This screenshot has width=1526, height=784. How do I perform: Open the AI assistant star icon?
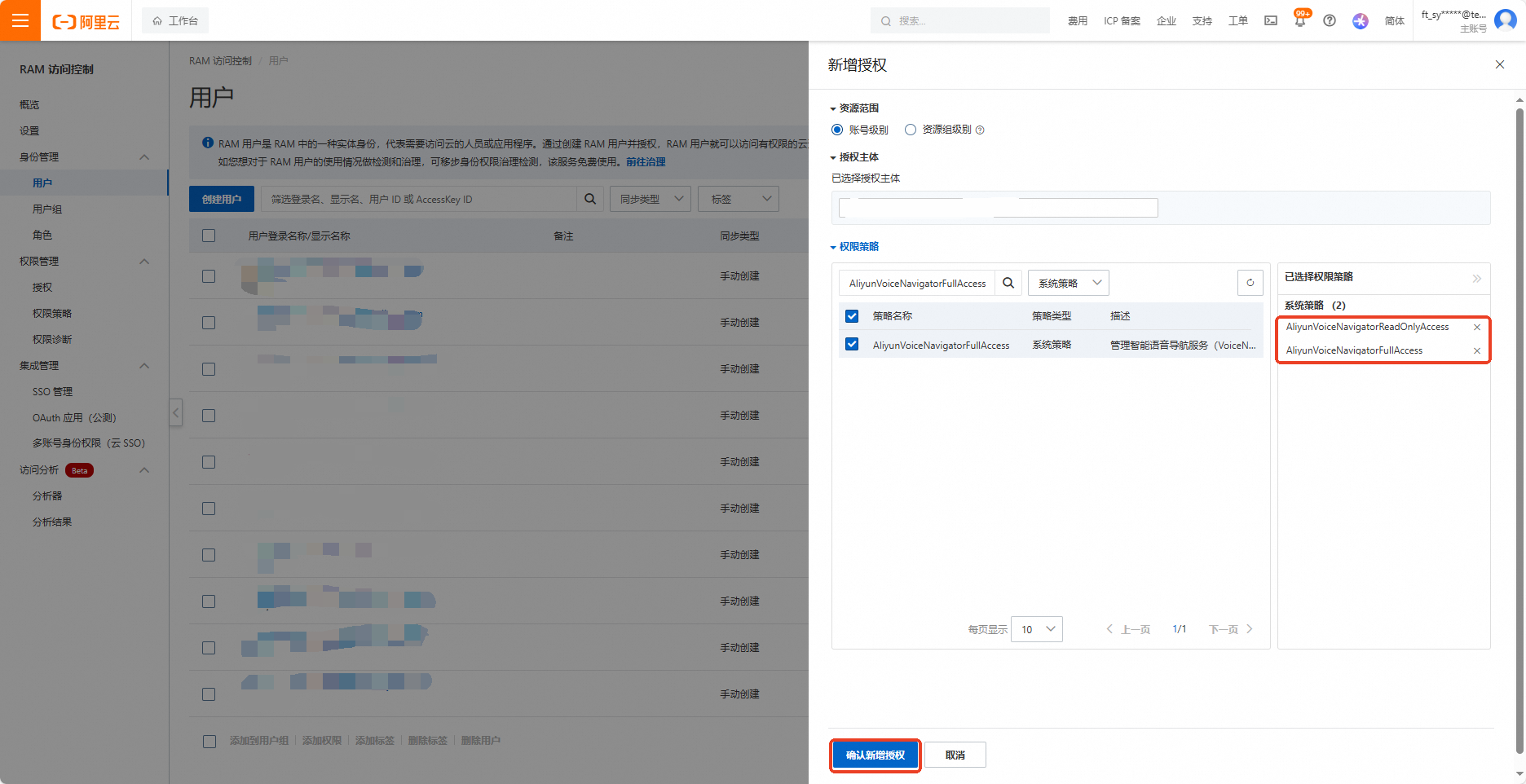point(1361,20)
